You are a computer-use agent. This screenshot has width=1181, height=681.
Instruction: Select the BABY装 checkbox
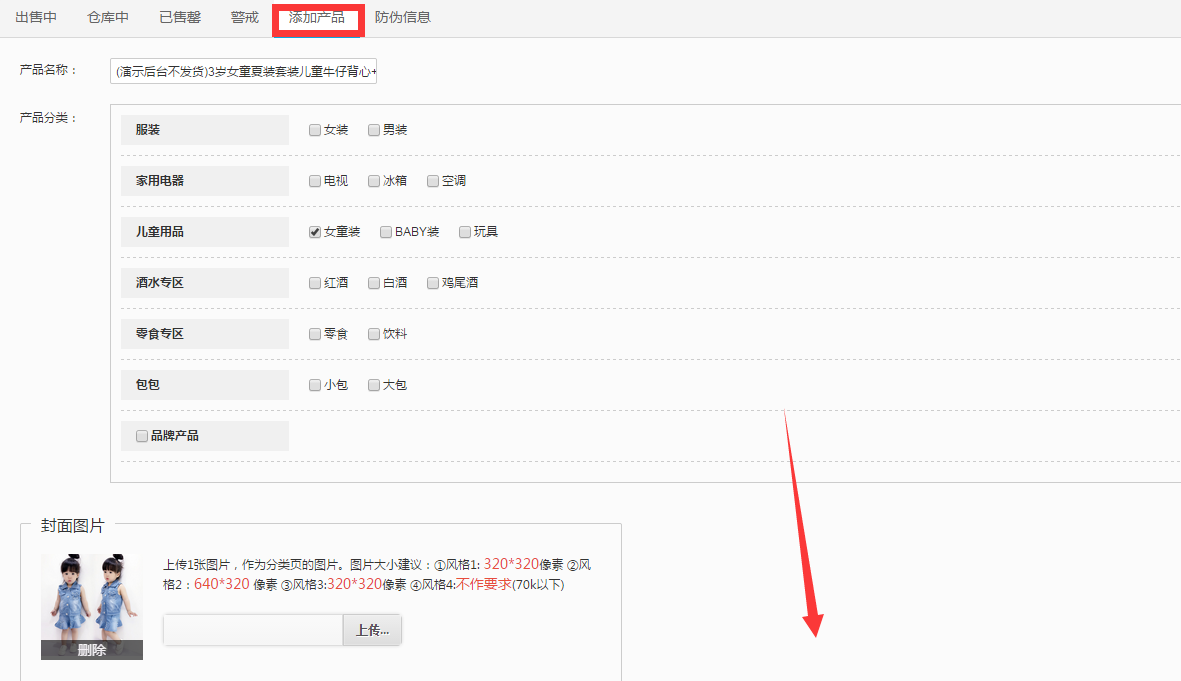pyautogui.click(x=386, y=232)
